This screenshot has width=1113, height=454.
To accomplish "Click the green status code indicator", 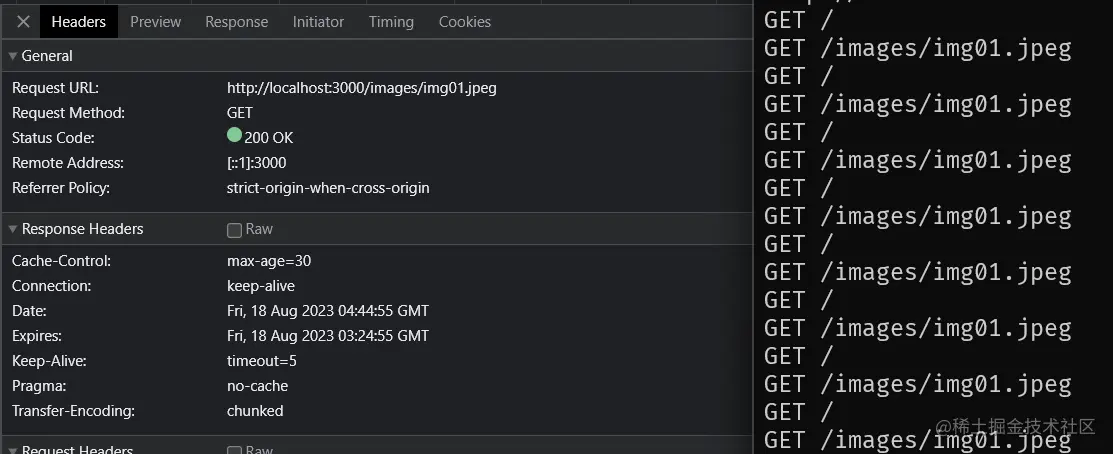I will 234,136.
